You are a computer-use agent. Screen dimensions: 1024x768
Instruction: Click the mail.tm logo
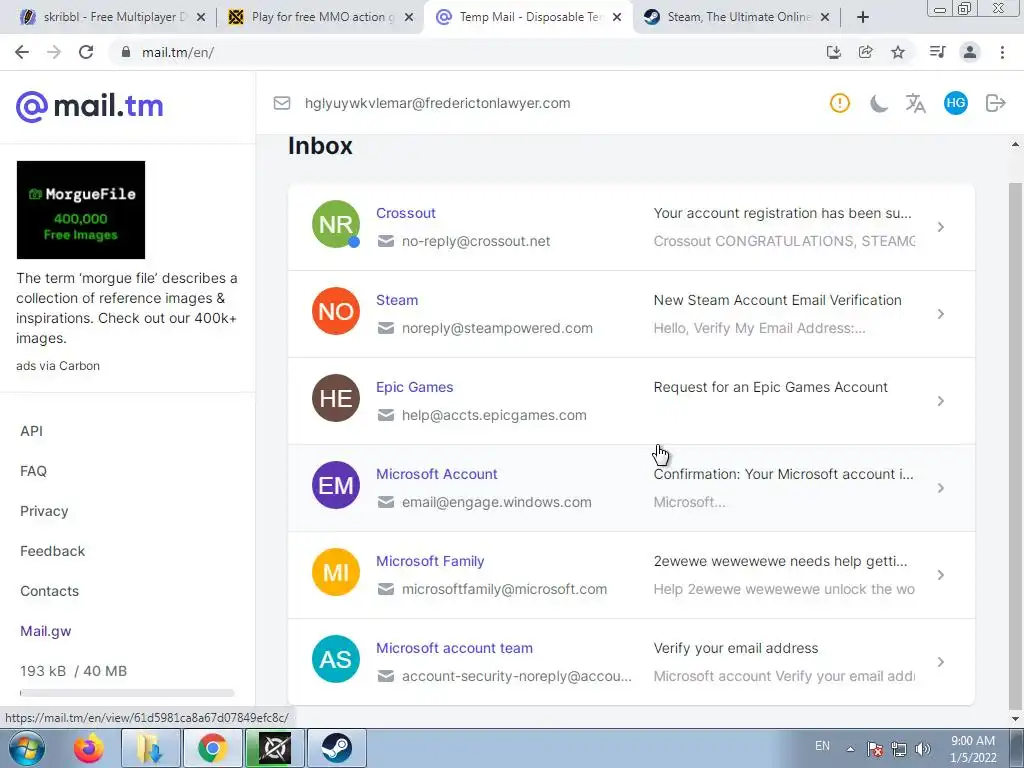[x=89, y=106]
